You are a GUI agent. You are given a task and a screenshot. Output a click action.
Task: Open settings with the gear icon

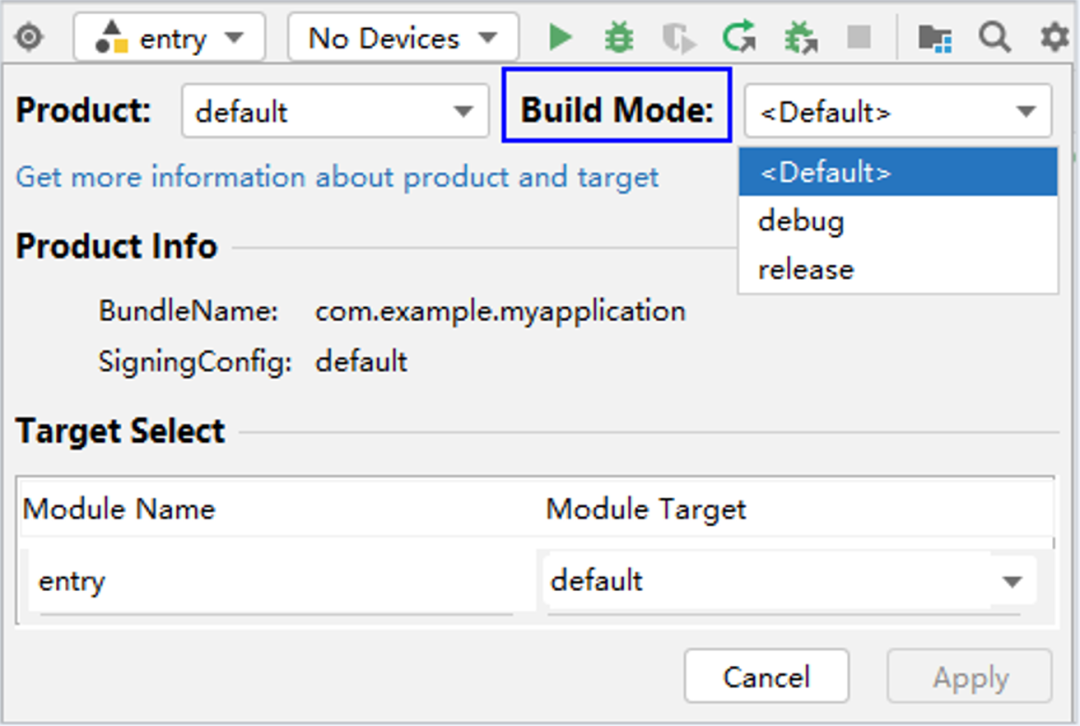pyautogui.click(x=1054, y=38)
